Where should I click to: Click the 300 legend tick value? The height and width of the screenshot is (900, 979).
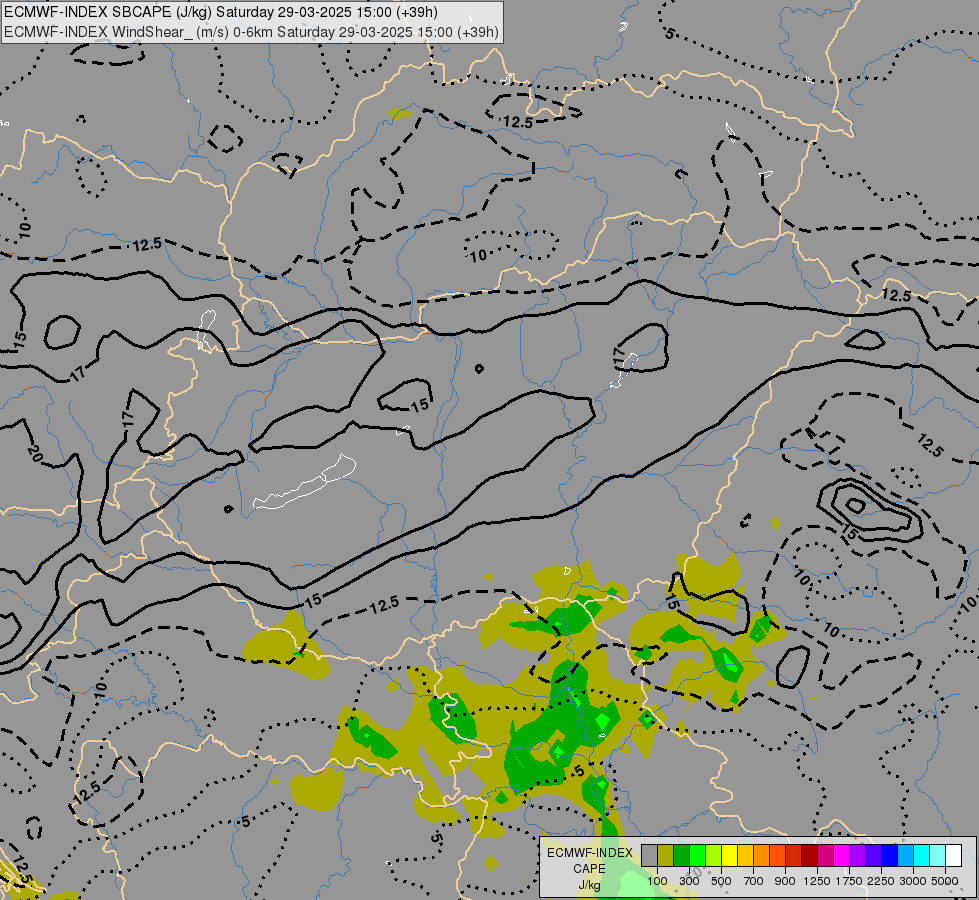689,881
